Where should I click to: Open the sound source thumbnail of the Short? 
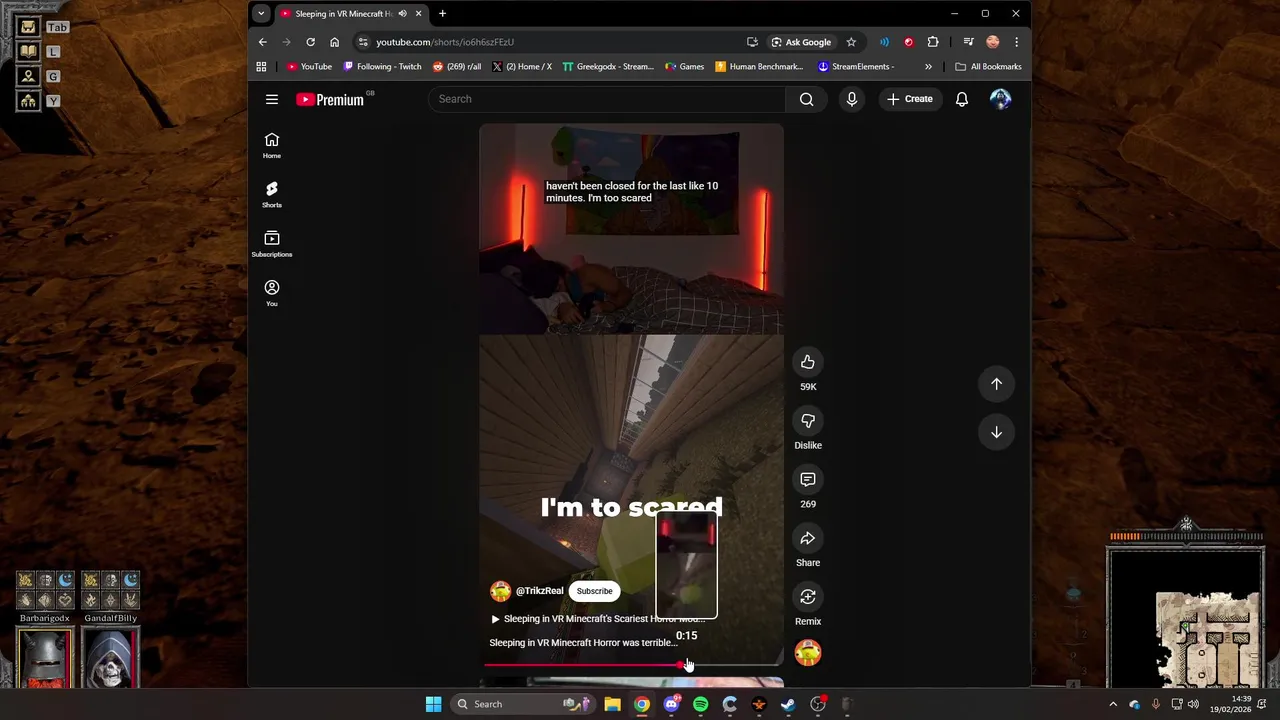[808, 653]
